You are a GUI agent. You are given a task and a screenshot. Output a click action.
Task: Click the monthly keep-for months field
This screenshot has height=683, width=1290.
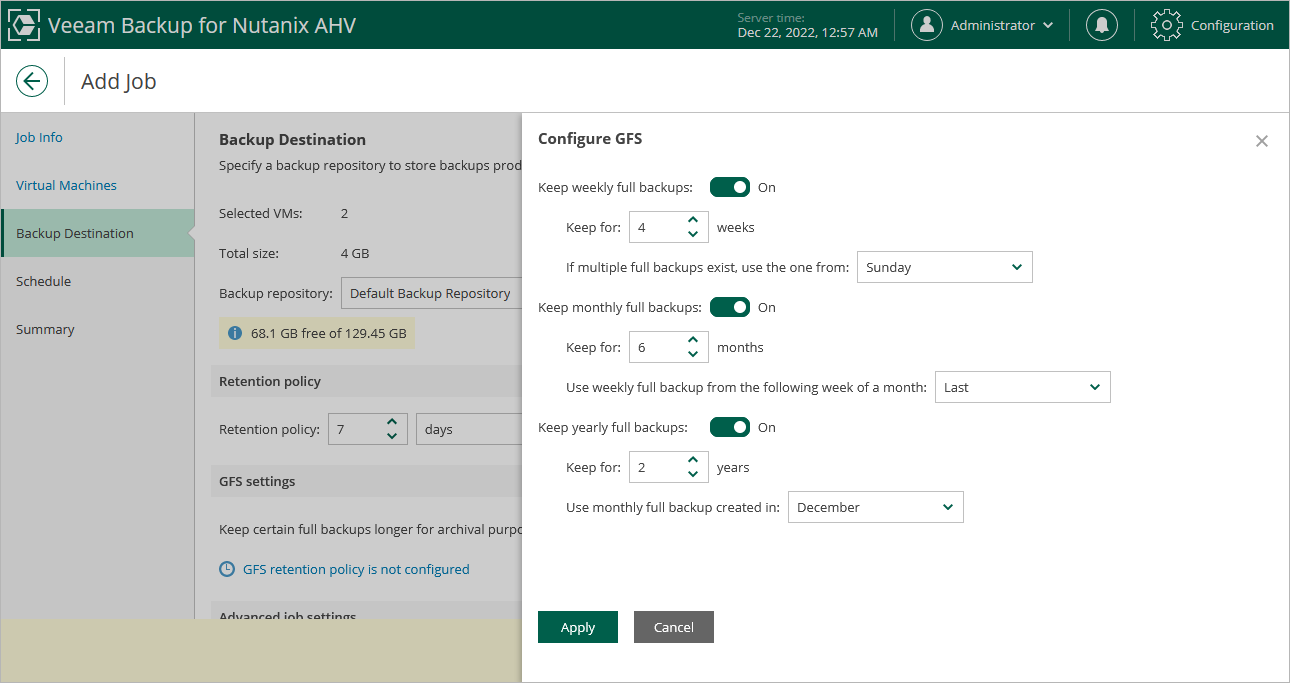click(655, 347)
